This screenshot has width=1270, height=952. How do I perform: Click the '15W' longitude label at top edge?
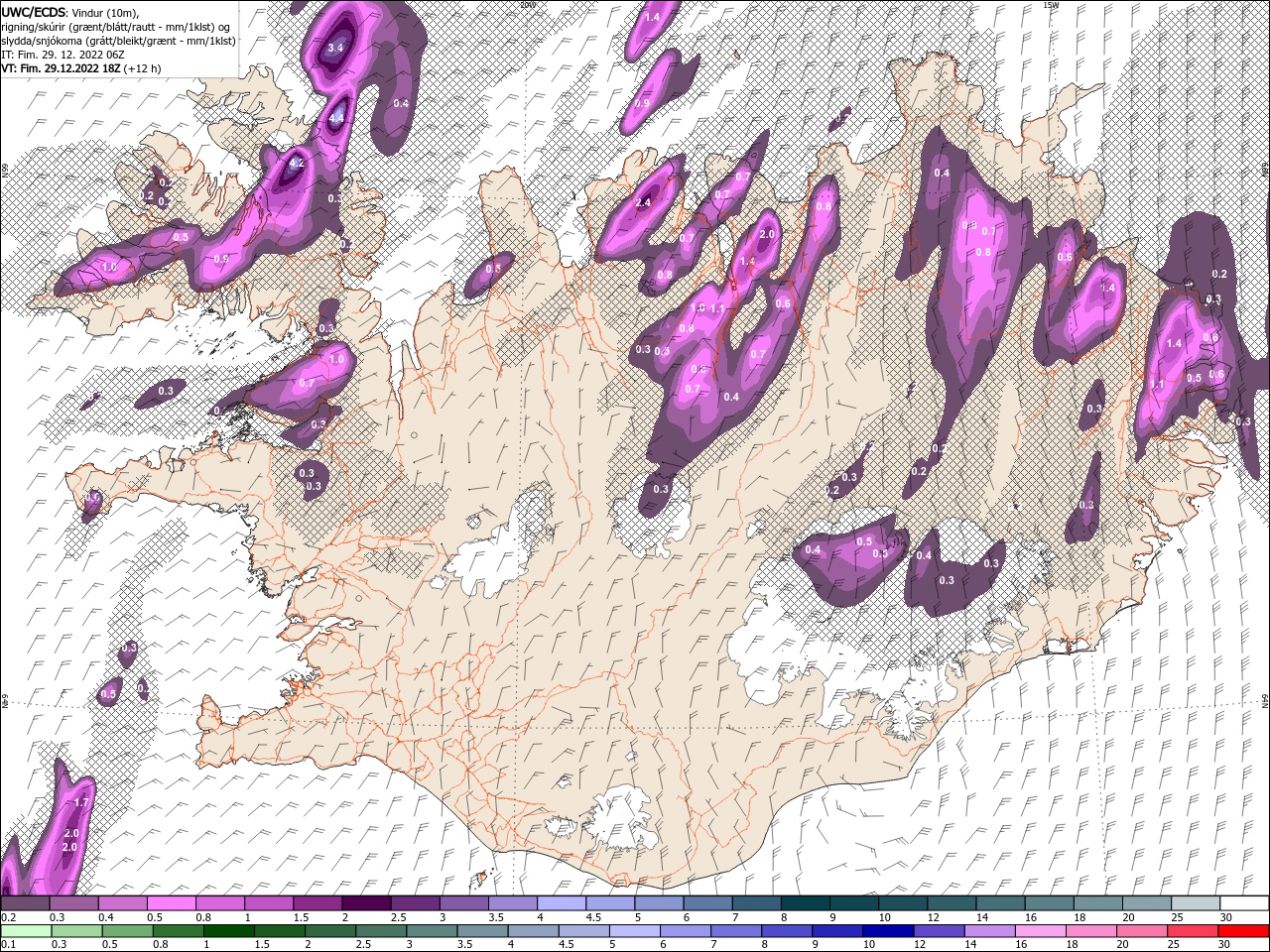[x=1051, y=5]
